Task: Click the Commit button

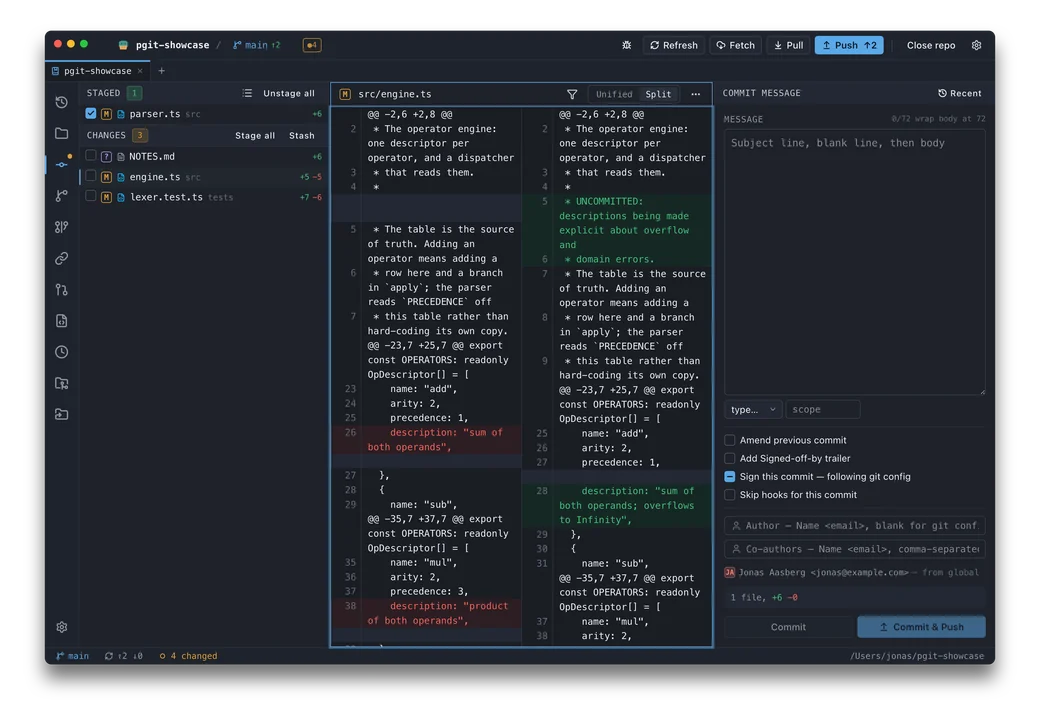Action: pyautogui.click(x=788, y=627)
